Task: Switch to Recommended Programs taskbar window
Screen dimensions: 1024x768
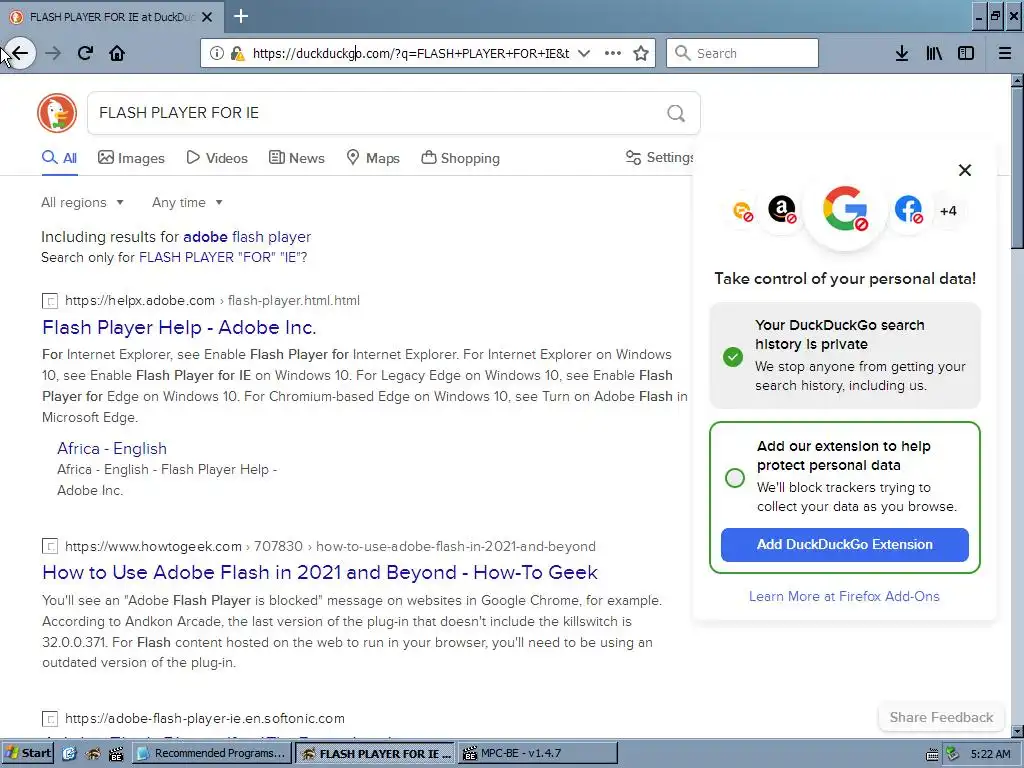Action: coord(212,753)
